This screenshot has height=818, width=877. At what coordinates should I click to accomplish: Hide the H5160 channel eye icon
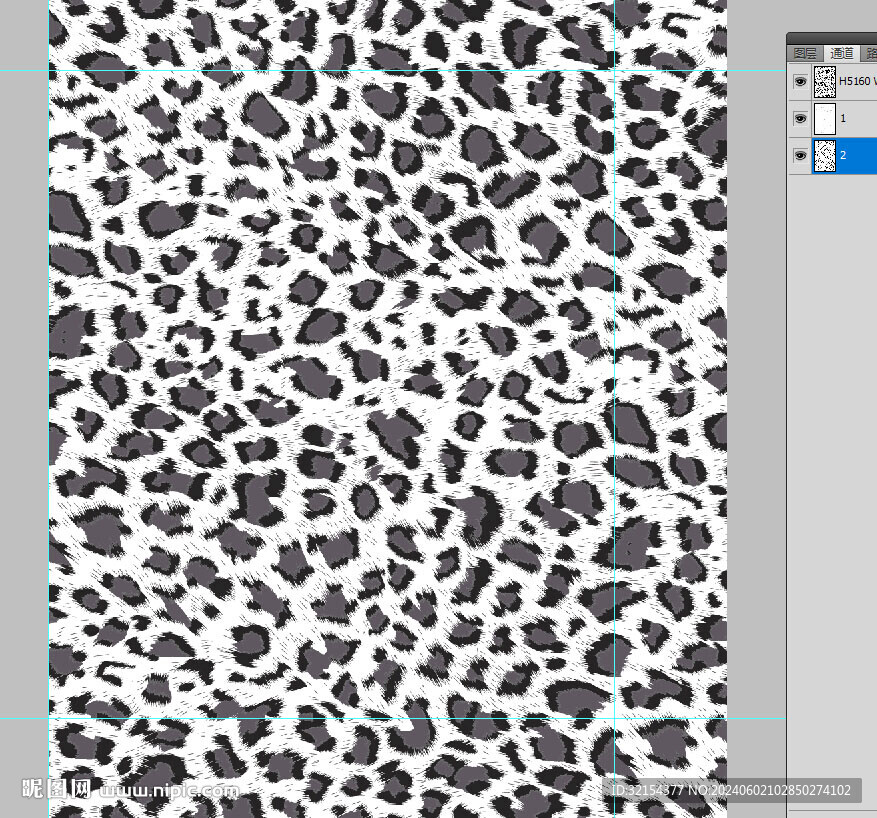click(x=800, y=82)
